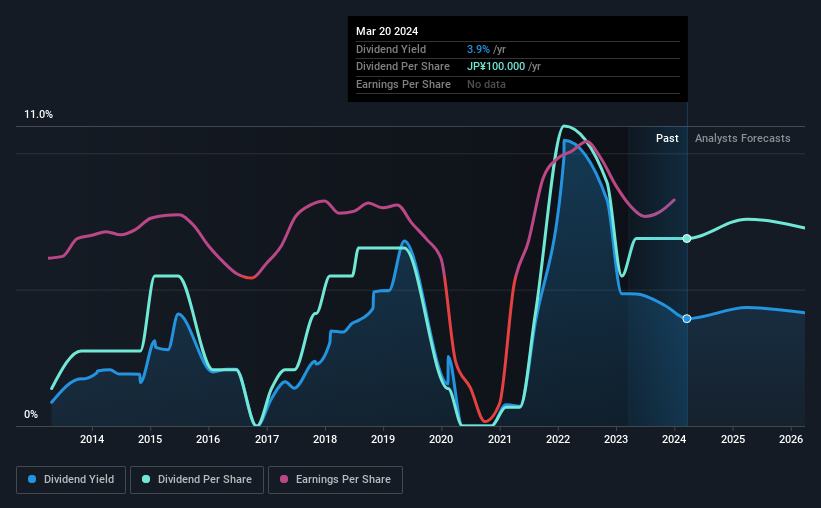Click the 2025 x-axis label
This screenshot has width=821, height=508.
tap(733, 439)
